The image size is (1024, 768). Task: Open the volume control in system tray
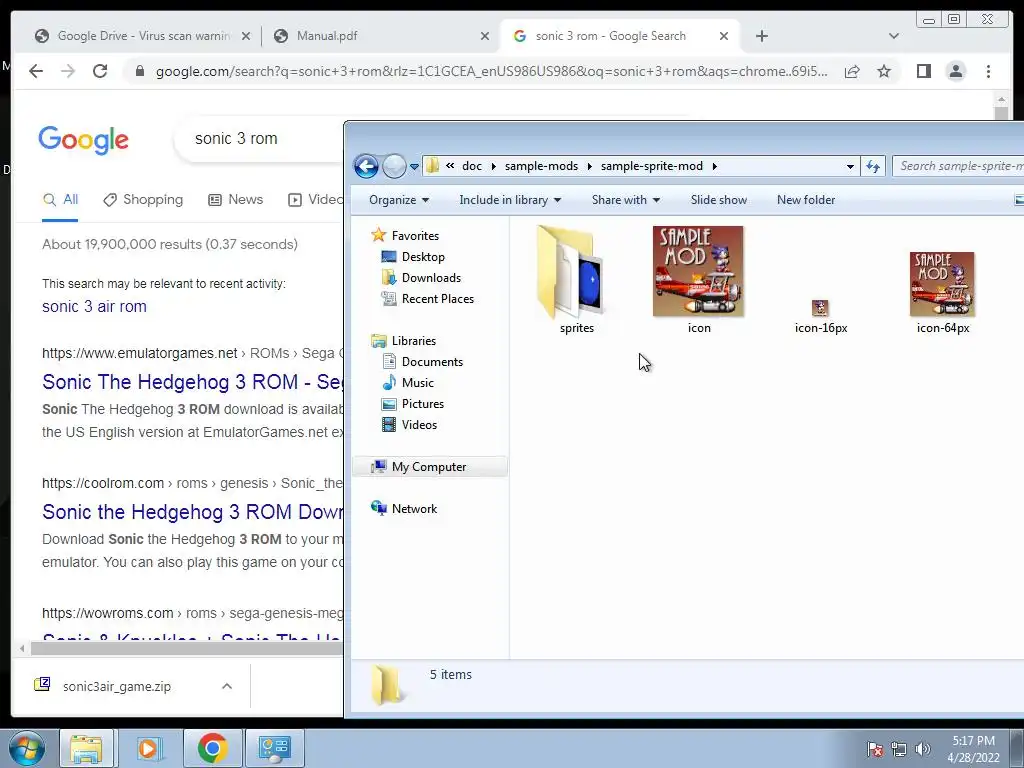923,749
